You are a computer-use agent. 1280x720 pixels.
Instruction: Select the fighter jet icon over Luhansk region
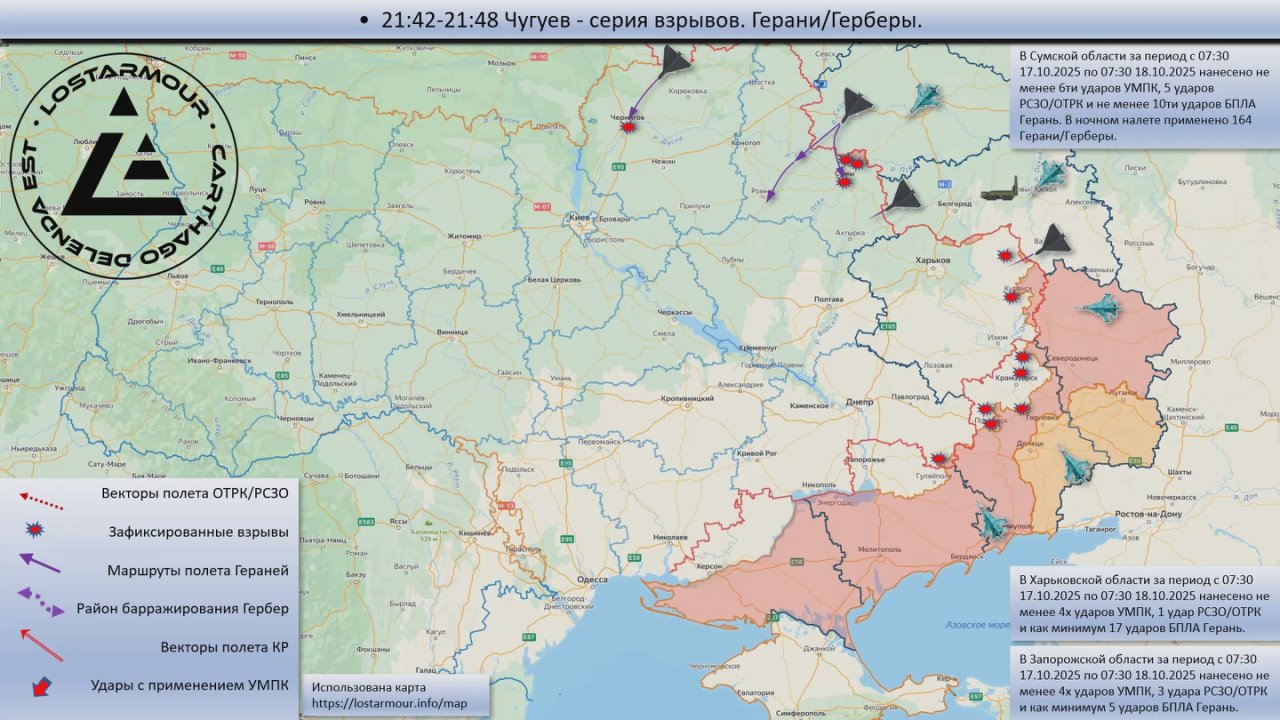1101,308
